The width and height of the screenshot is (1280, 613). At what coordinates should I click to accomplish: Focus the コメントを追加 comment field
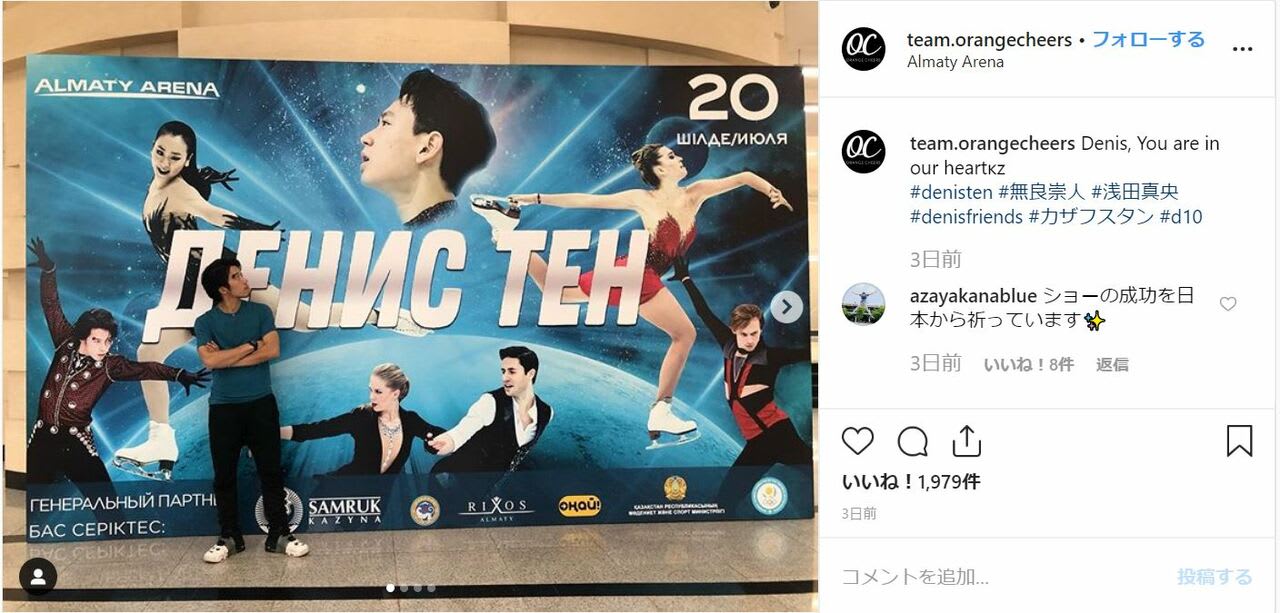[1000, 577]
